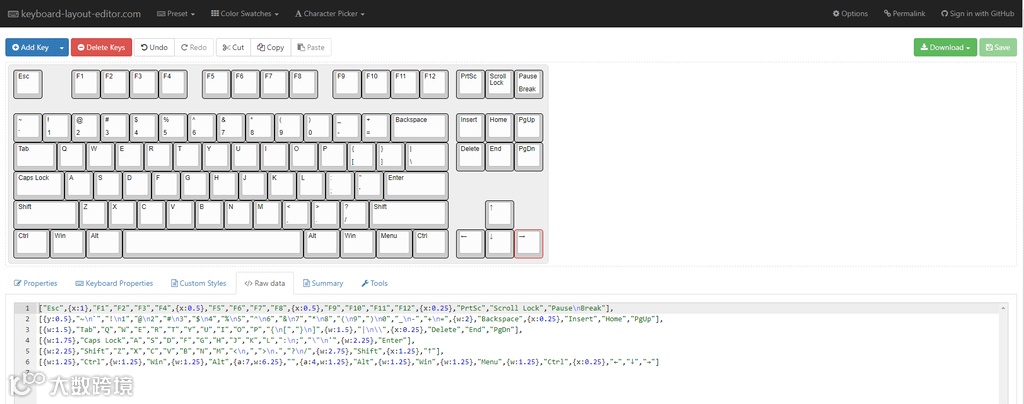Click raw data line 6 starting with Ctrl
Viewport: 1024px width, 404px height.
point(349,362)
